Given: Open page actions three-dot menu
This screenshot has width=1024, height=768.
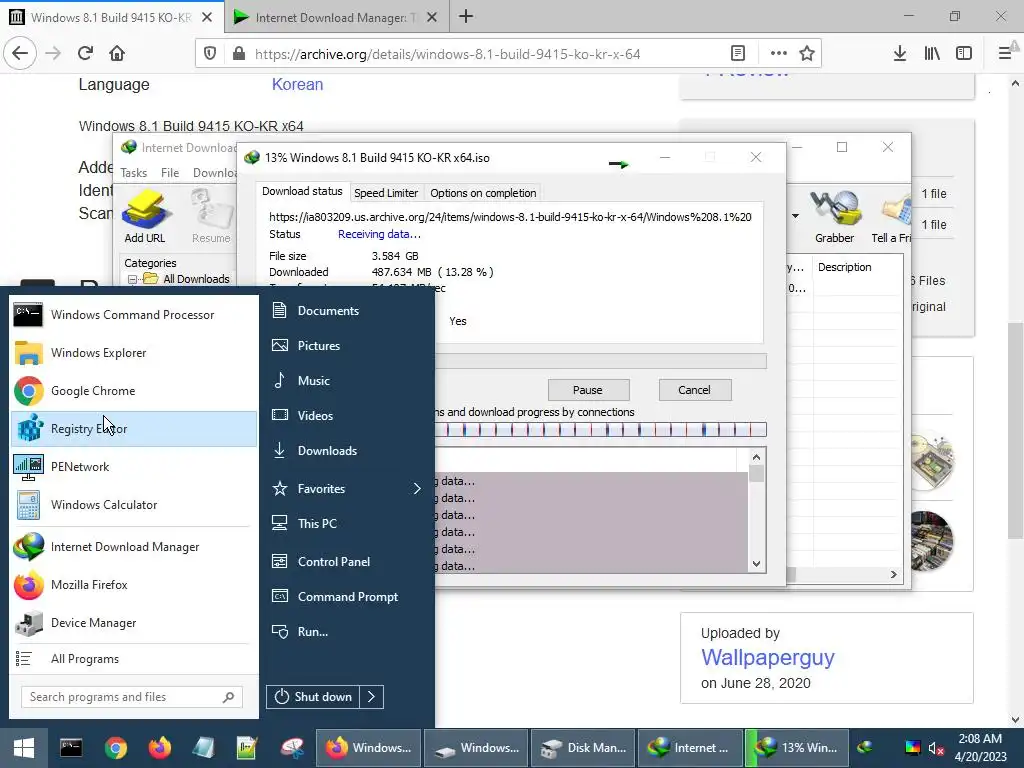Looking at the screenshot, I should [778, 53].
